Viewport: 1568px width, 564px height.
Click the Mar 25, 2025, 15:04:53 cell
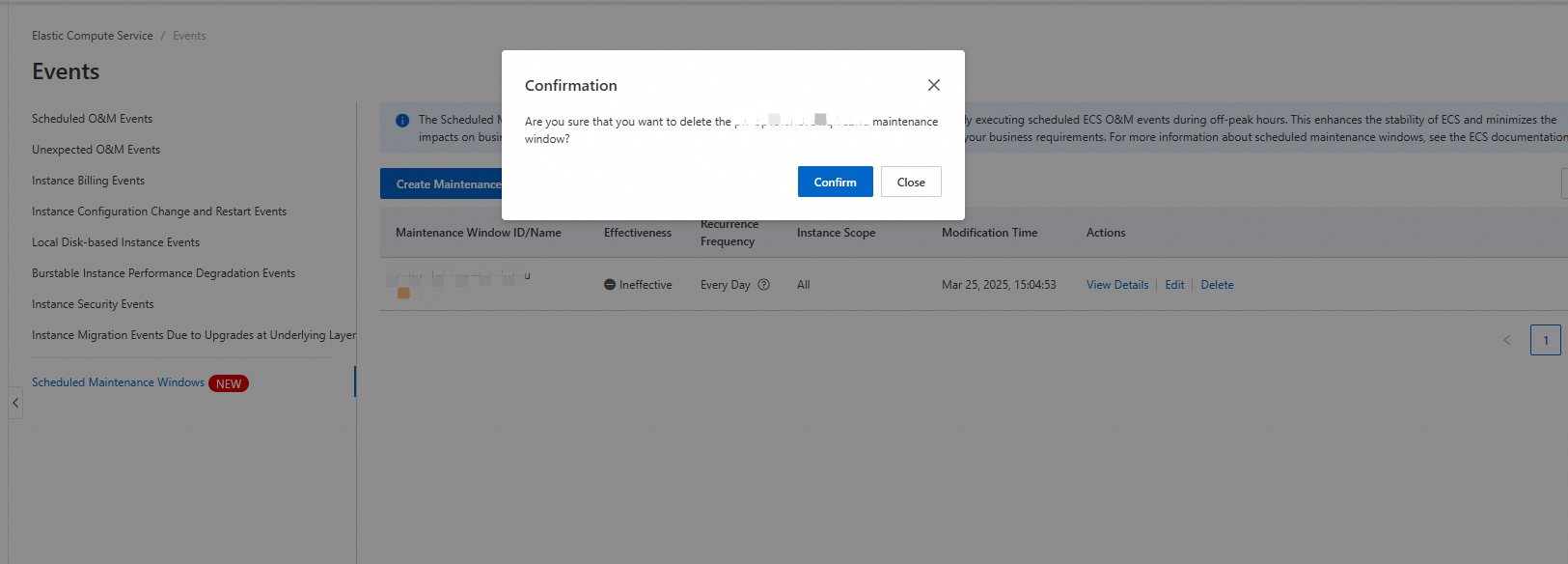tap(999, 285)
